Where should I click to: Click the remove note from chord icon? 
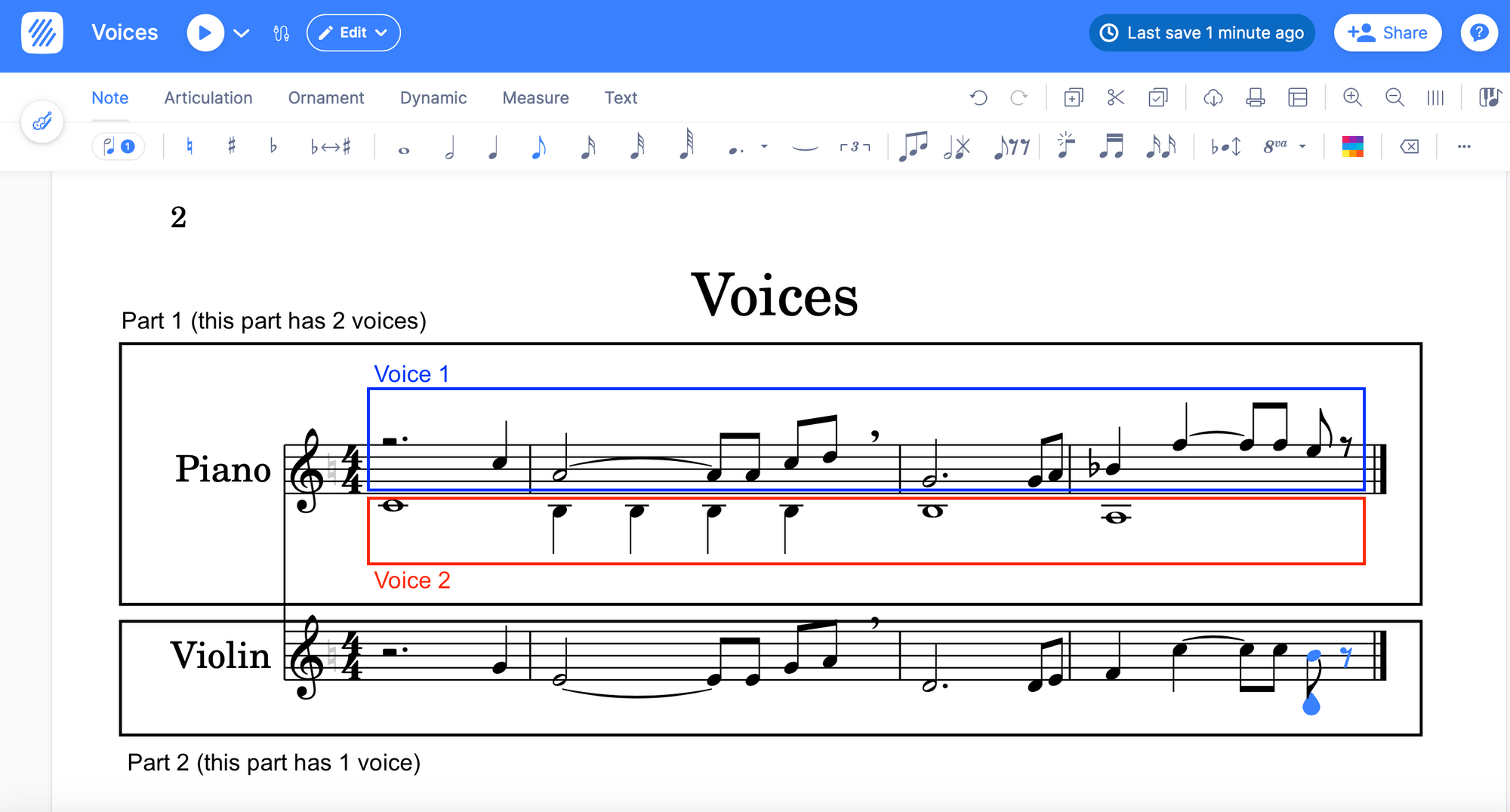click(x=957, y=146)
